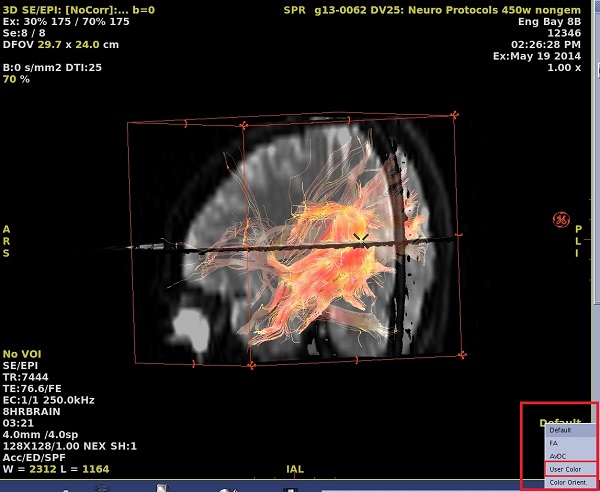Click the orange GE logo
600x492 pixels.
click(561, 219)
